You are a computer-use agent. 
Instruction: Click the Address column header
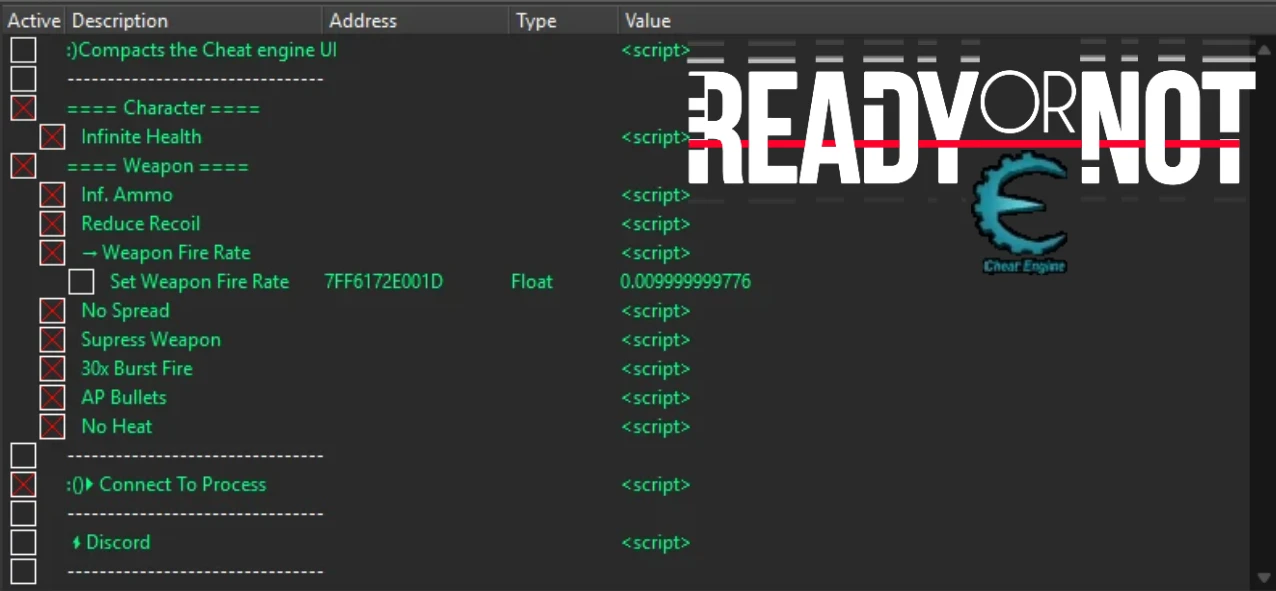click(415, 20)
